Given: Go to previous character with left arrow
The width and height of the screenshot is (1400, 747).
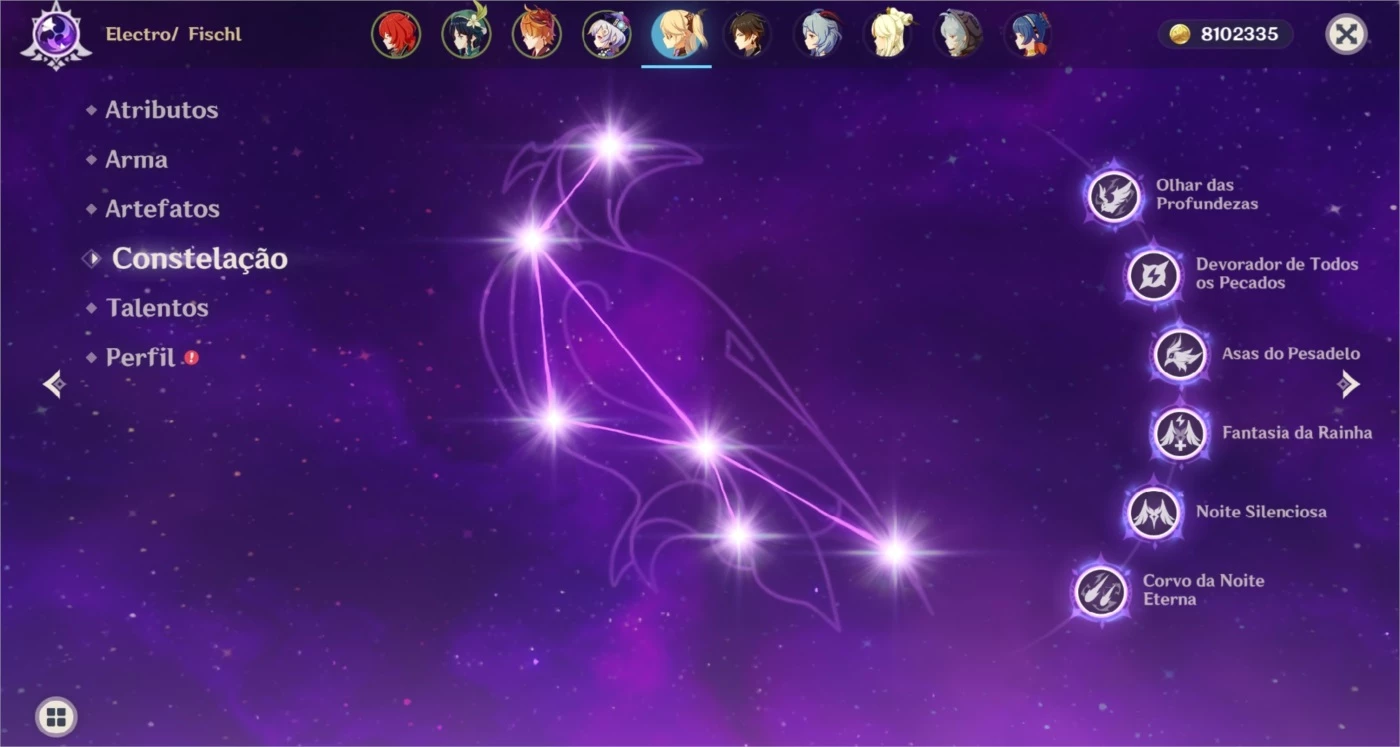Looking at the screenshot, I should coord(53,384).
